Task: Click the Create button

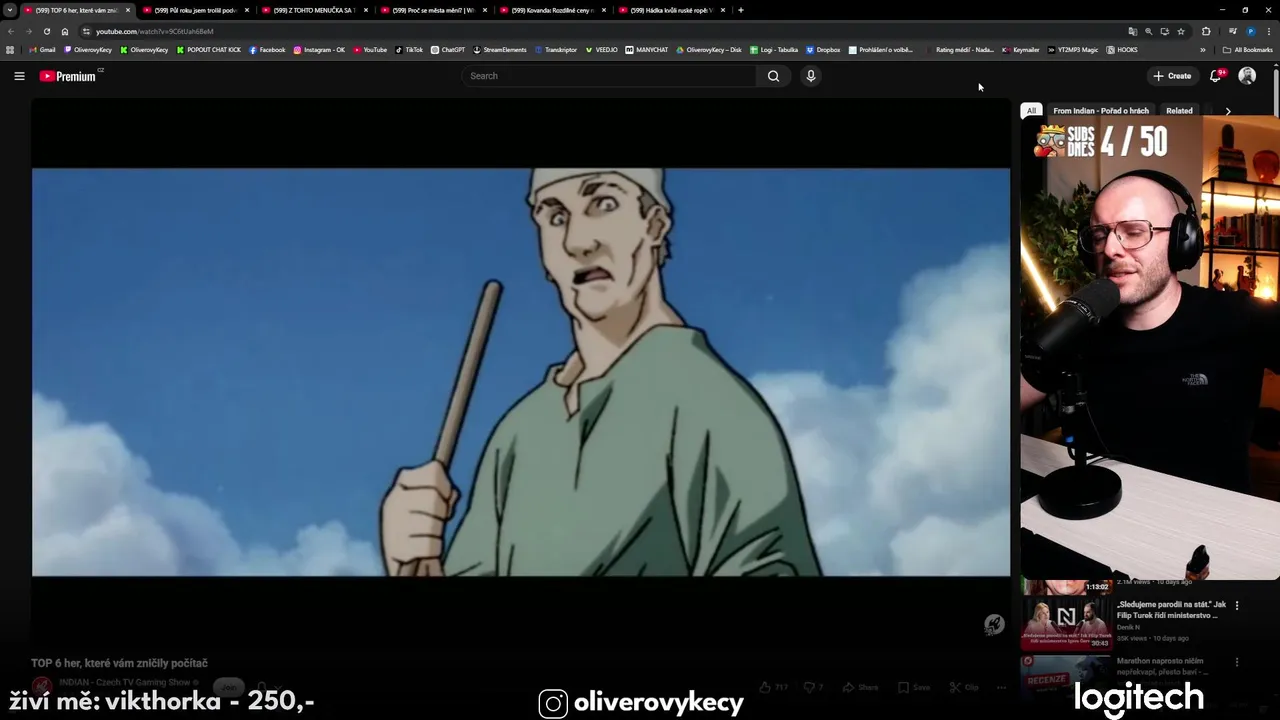Action: 1172,76
